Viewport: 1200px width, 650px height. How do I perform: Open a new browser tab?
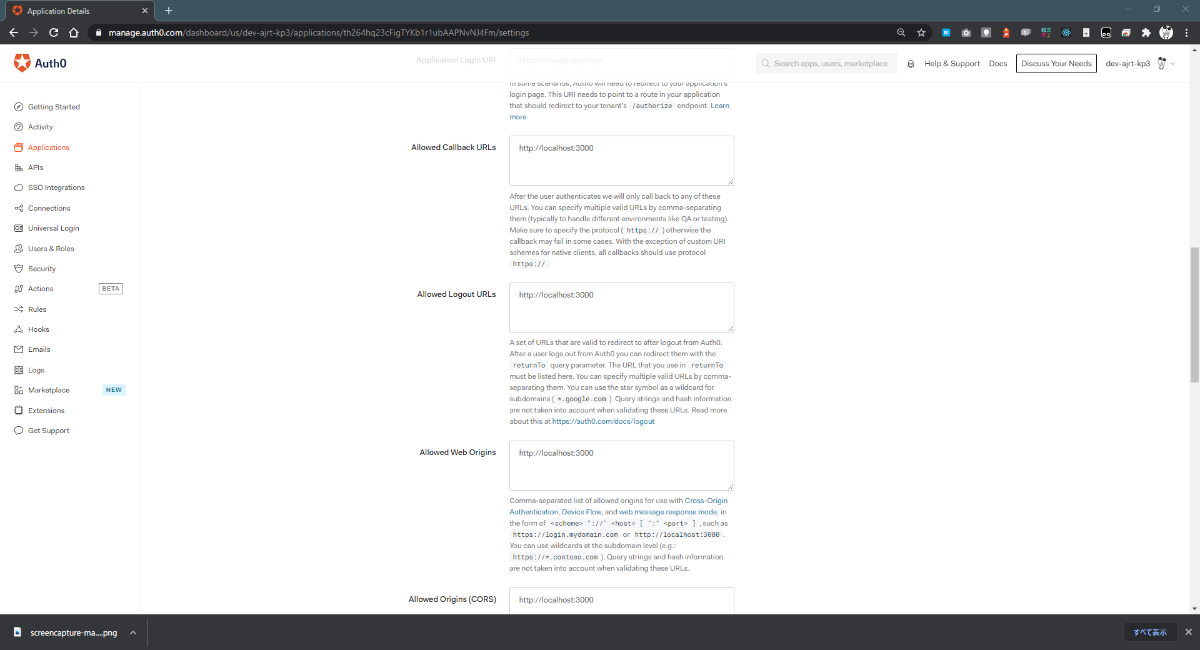(x=168, y=10)
